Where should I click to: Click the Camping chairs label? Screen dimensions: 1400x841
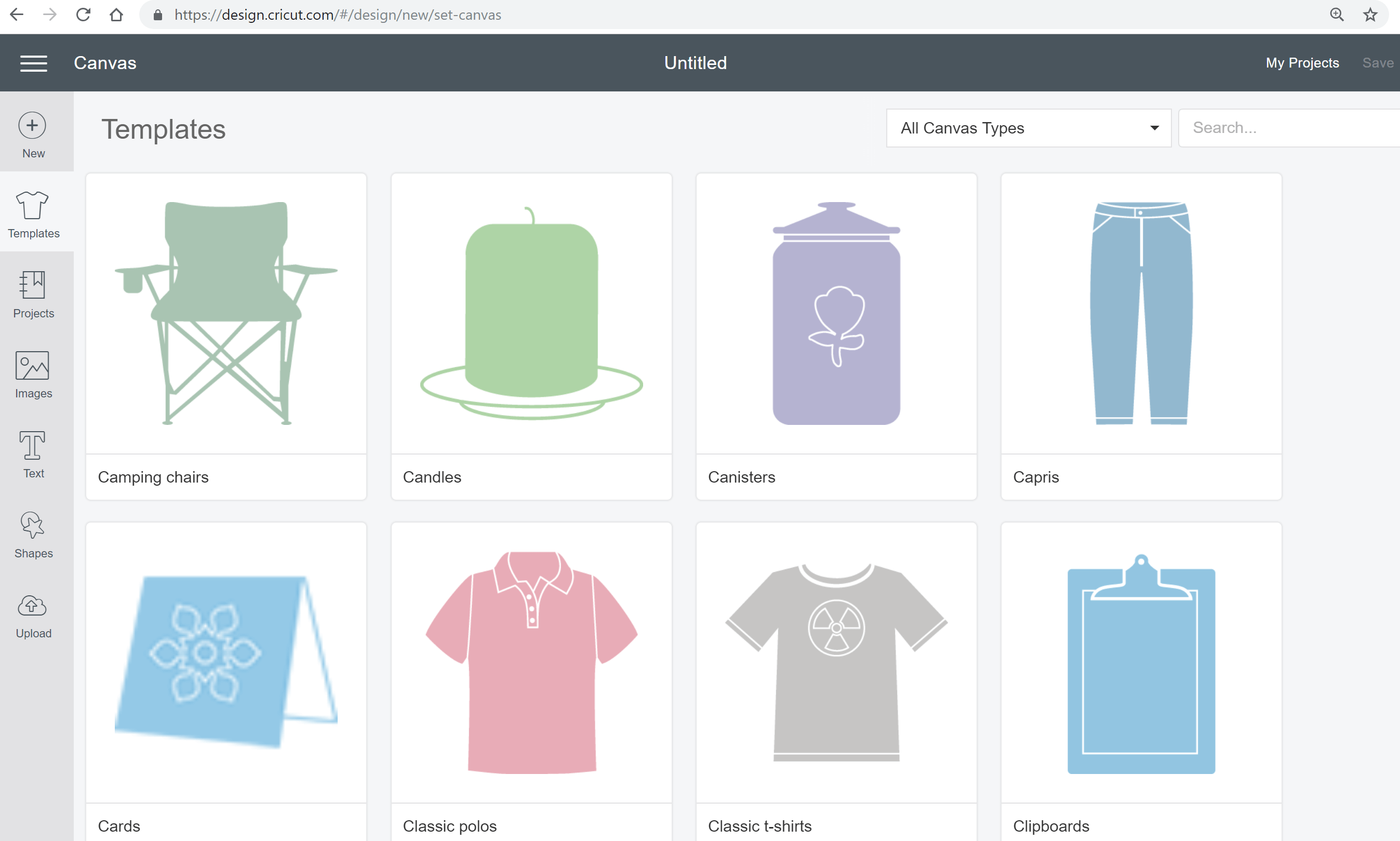(x=153, y=477)
